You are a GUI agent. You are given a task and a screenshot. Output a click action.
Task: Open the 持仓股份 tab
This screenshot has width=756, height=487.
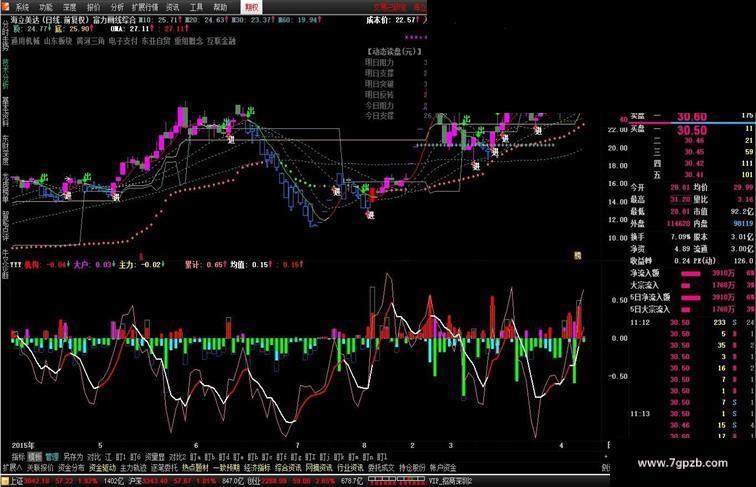[x=412, y=468]
